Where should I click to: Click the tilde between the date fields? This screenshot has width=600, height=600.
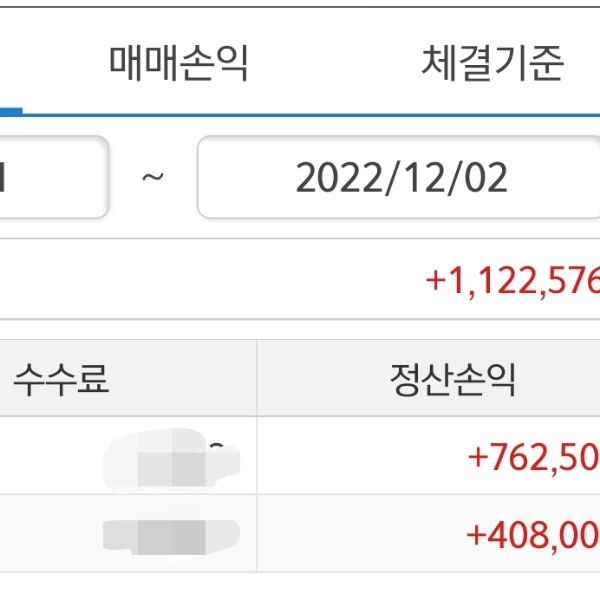(x=153, y=179)
